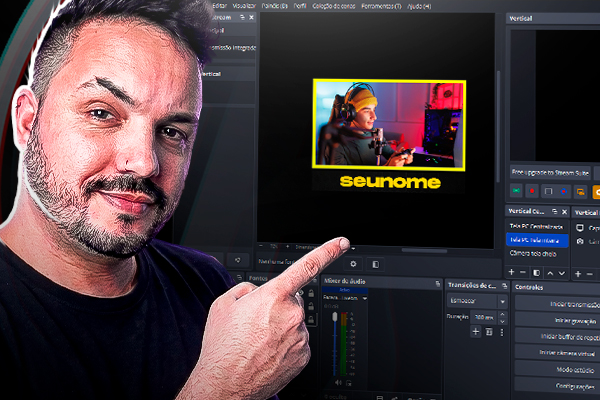Undock the Transições de cena panel

point(504,286)
